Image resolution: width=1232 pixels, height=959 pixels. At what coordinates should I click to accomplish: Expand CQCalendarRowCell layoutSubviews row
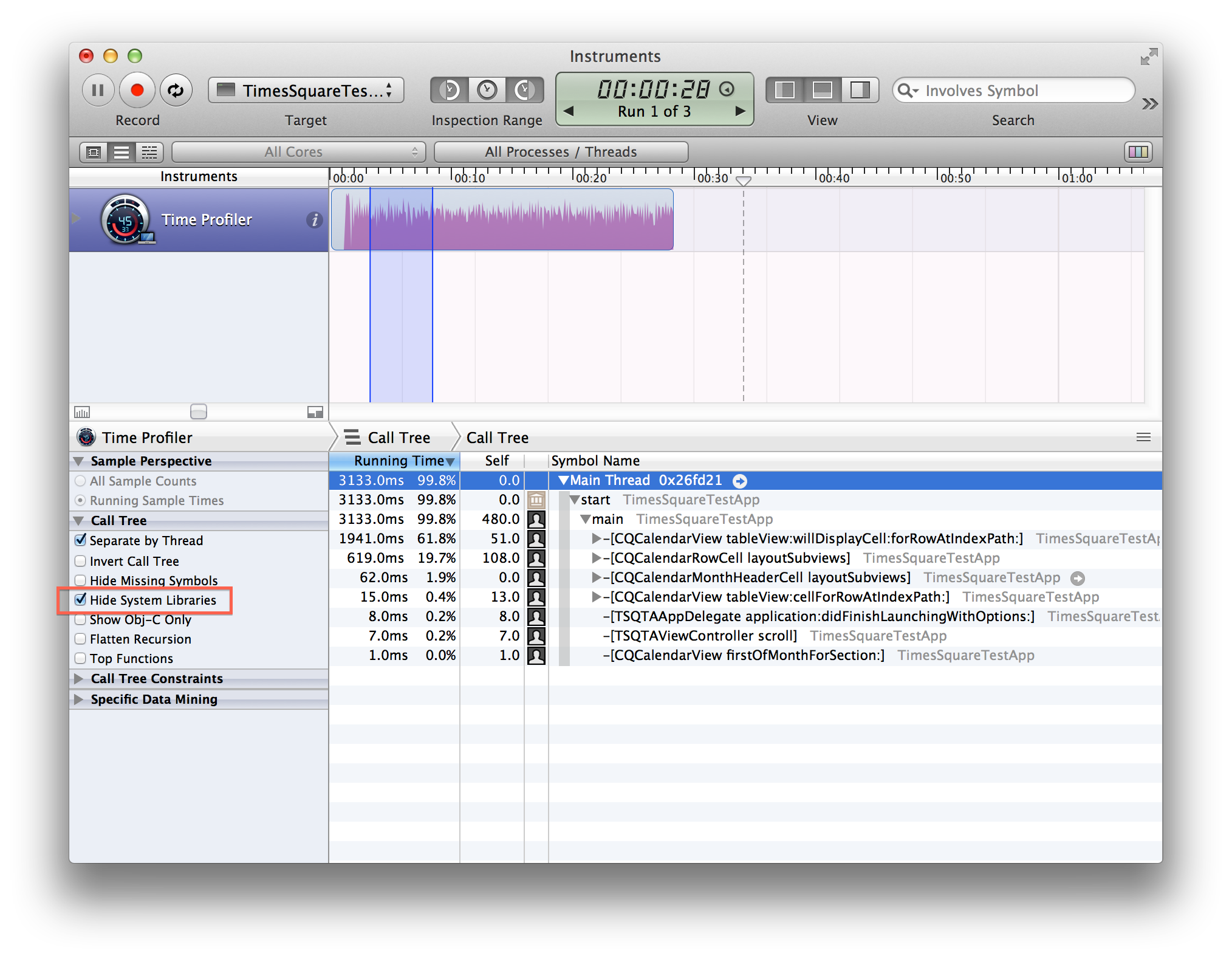coord(597,558)
